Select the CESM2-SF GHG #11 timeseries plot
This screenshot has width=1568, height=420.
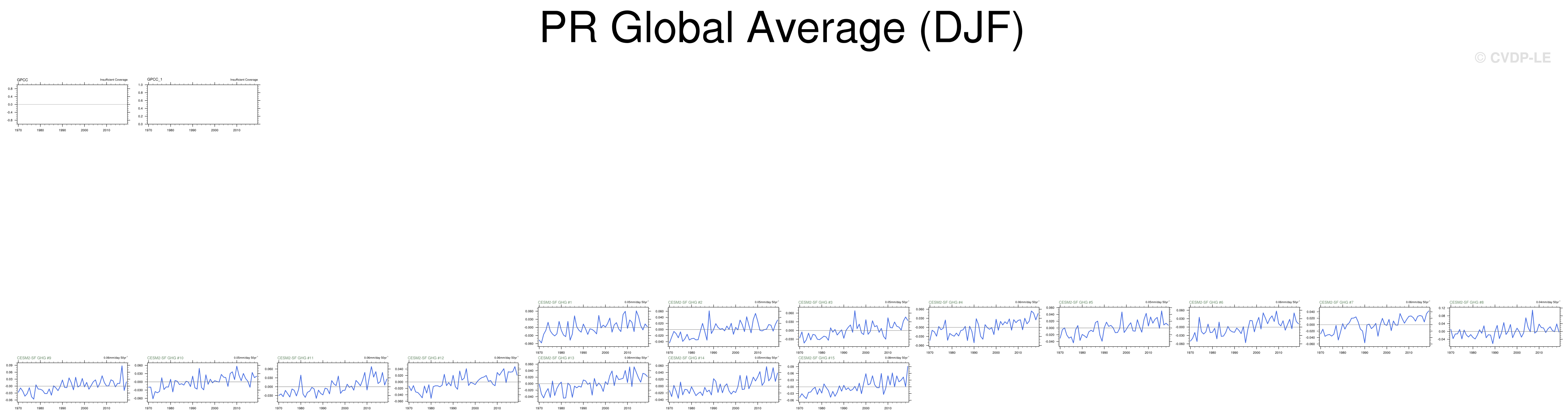click(x=333, y=382)
